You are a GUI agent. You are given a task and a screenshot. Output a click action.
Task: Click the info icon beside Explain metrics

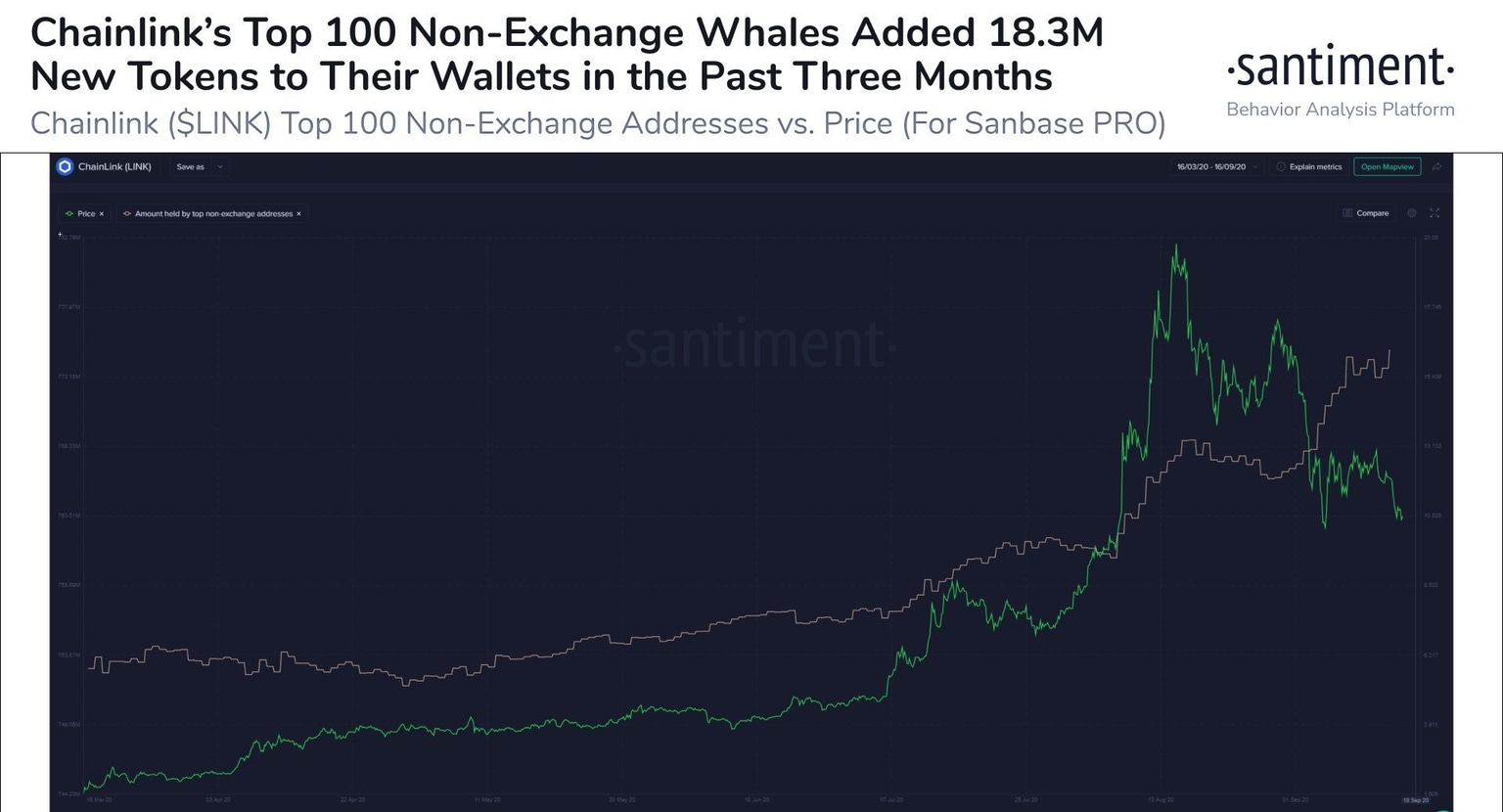pos(1281,167)
